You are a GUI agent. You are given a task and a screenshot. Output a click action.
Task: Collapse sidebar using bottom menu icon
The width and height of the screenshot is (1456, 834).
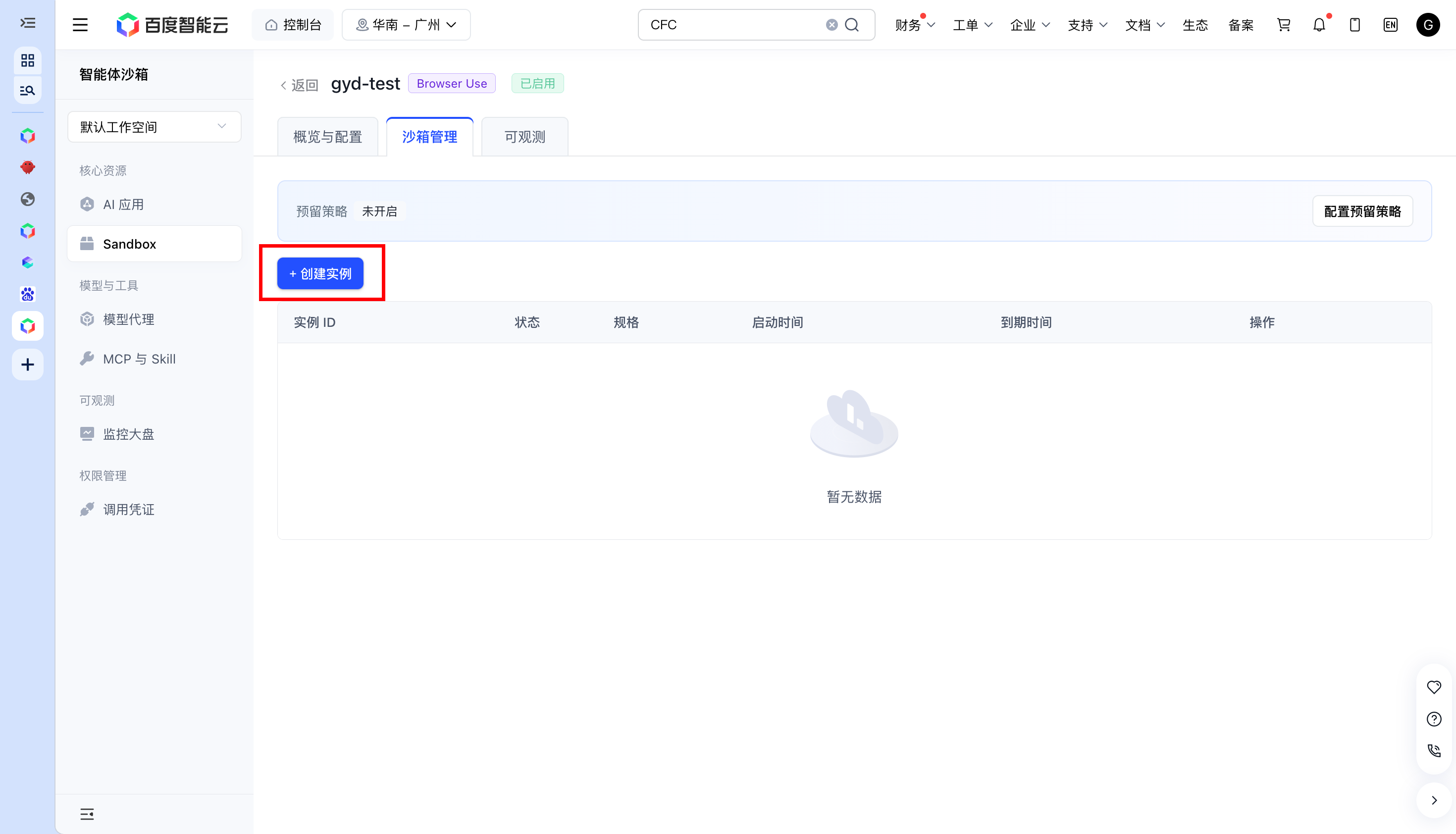click(87, 814)
